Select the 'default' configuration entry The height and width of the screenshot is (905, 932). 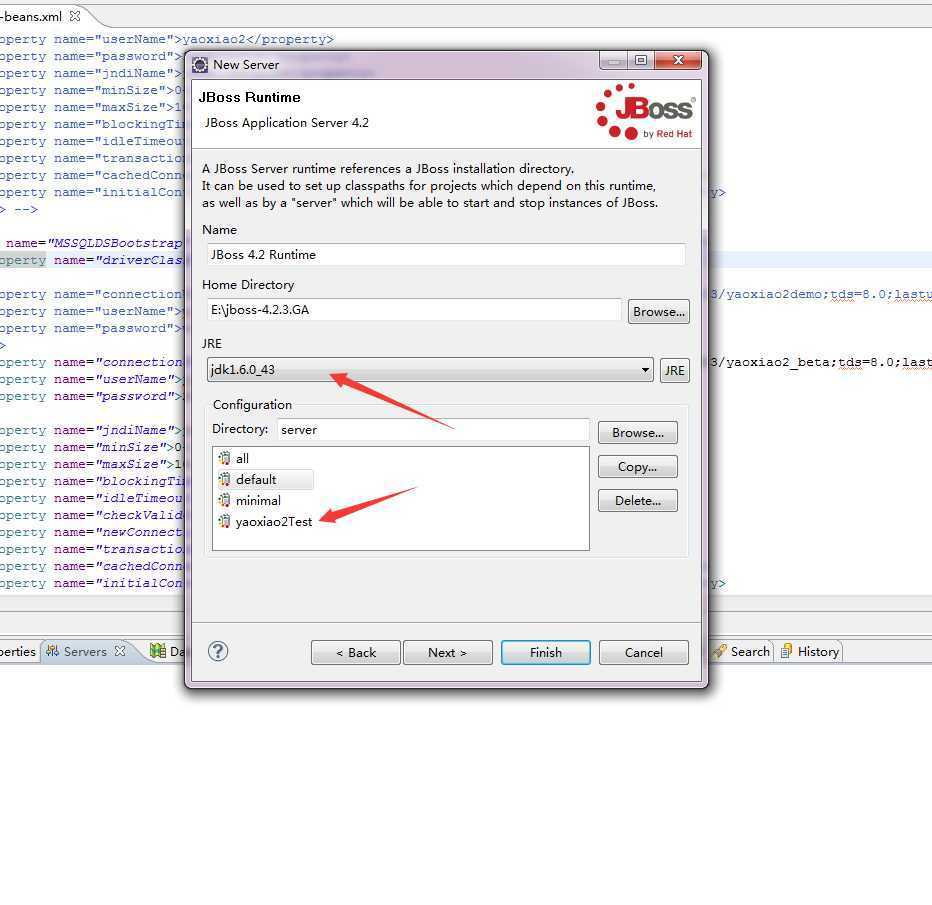pos(265,480)
